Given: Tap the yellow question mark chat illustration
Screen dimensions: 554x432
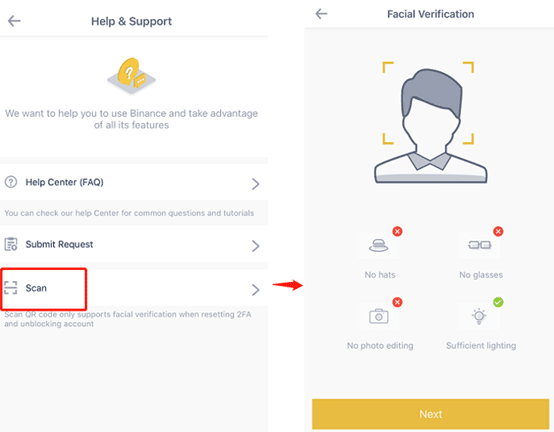Looking at the screenshot, I should (131, 75).
